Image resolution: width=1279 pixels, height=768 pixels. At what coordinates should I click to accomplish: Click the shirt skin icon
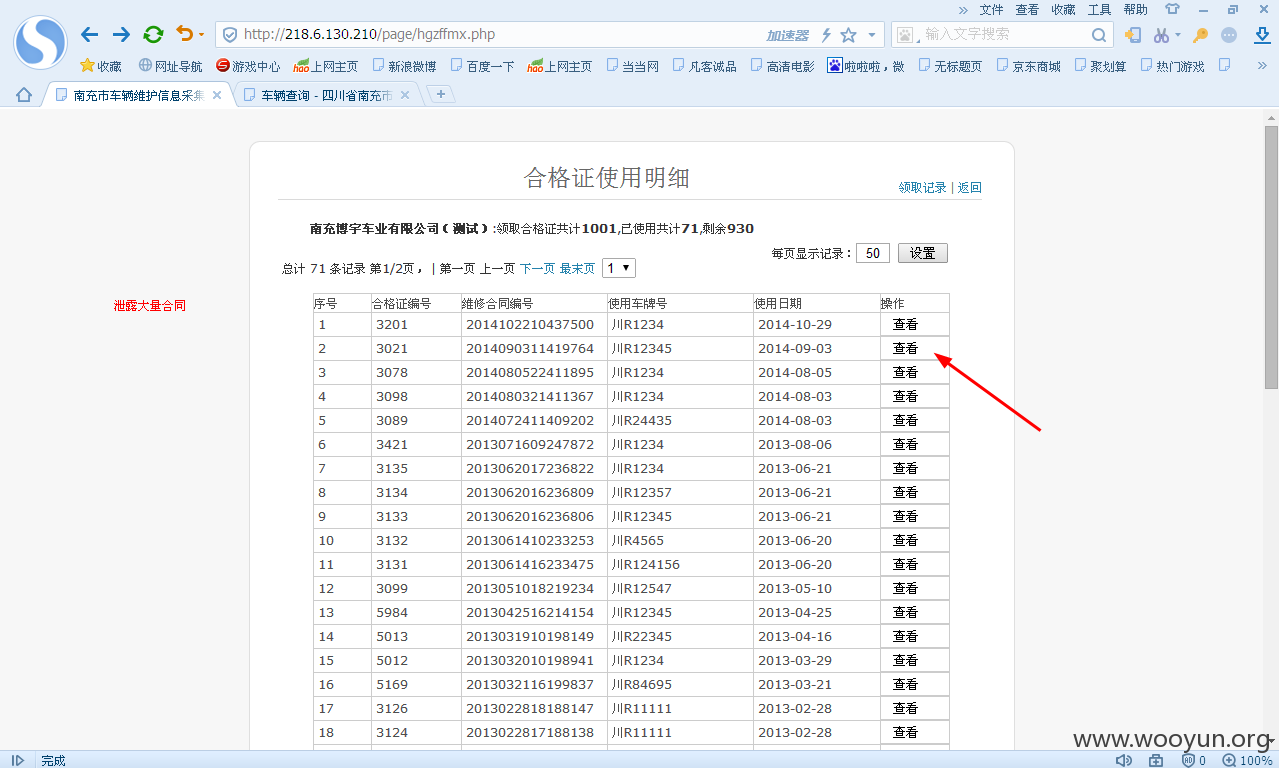point(1171,9)
